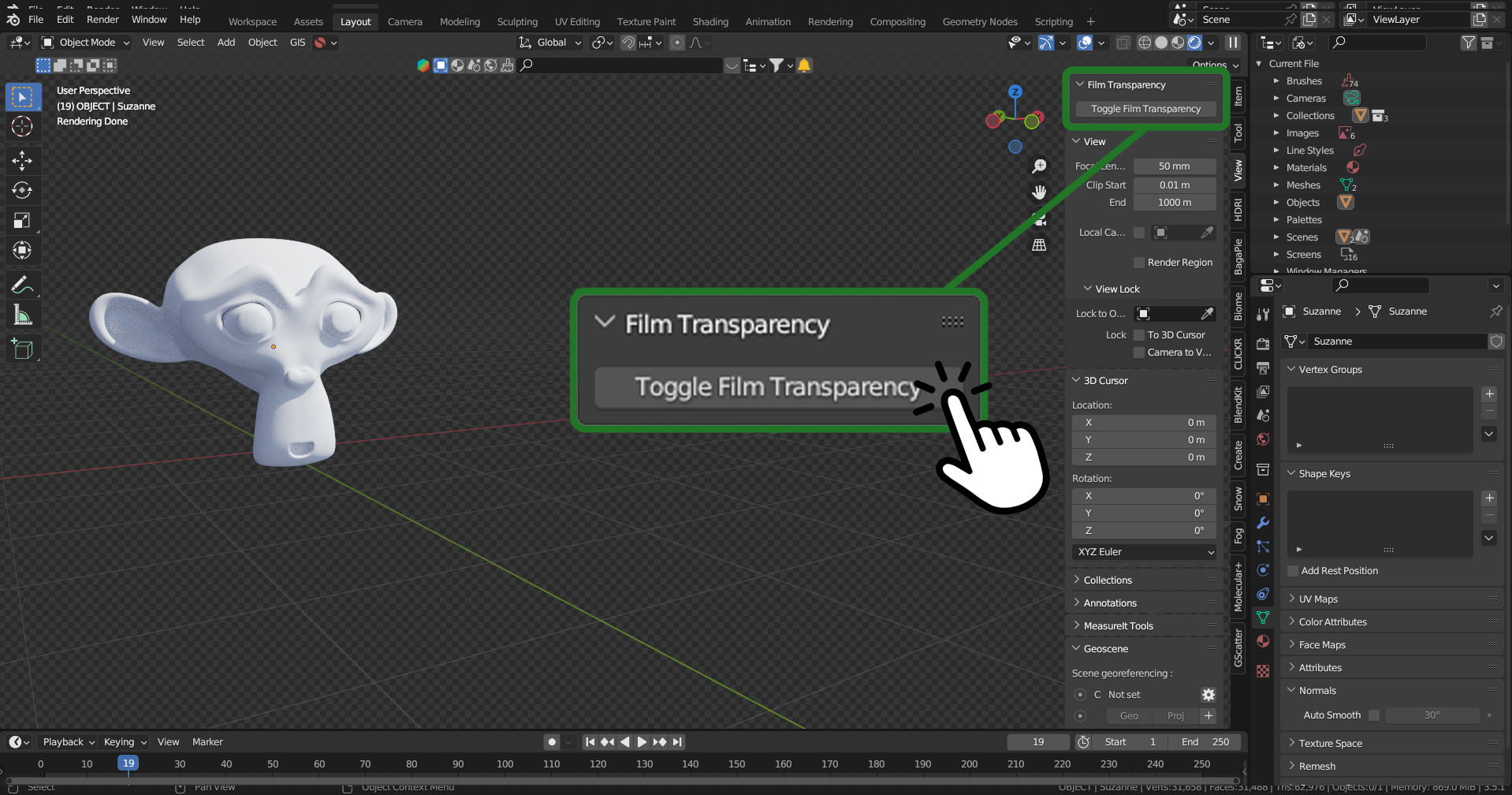The width and height of the screenshot is (1512, 795).
Task: Play the animation forward
Action: coord(642,742)
